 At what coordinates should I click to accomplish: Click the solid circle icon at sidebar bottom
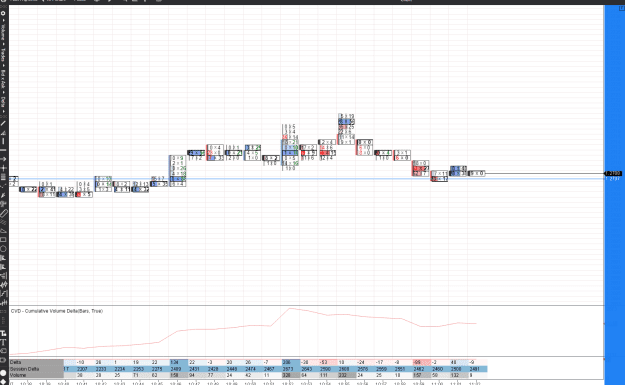pos(3,374)
